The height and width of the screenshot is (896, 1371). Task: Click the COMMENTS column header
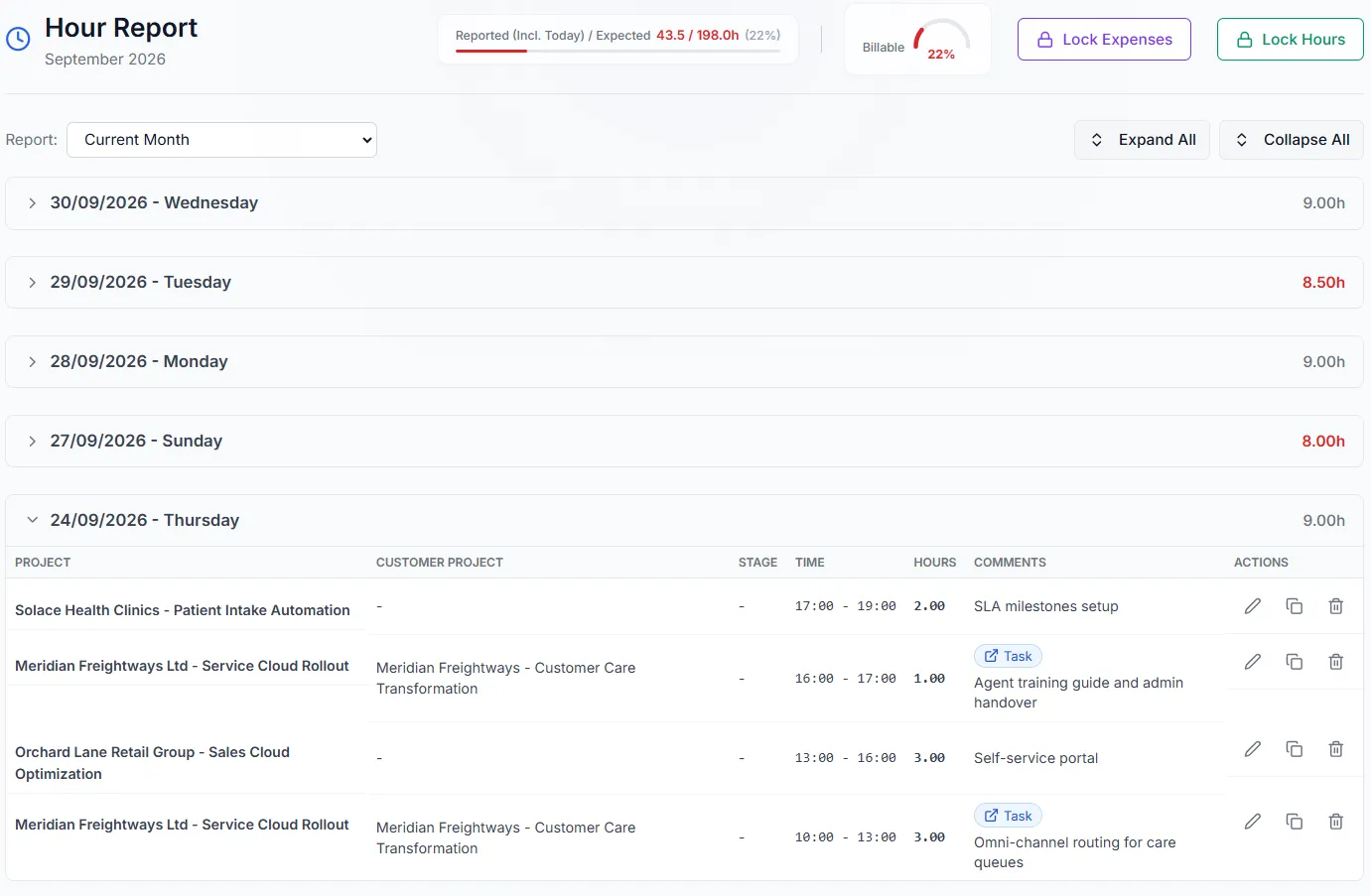(x=1010, y=563)
